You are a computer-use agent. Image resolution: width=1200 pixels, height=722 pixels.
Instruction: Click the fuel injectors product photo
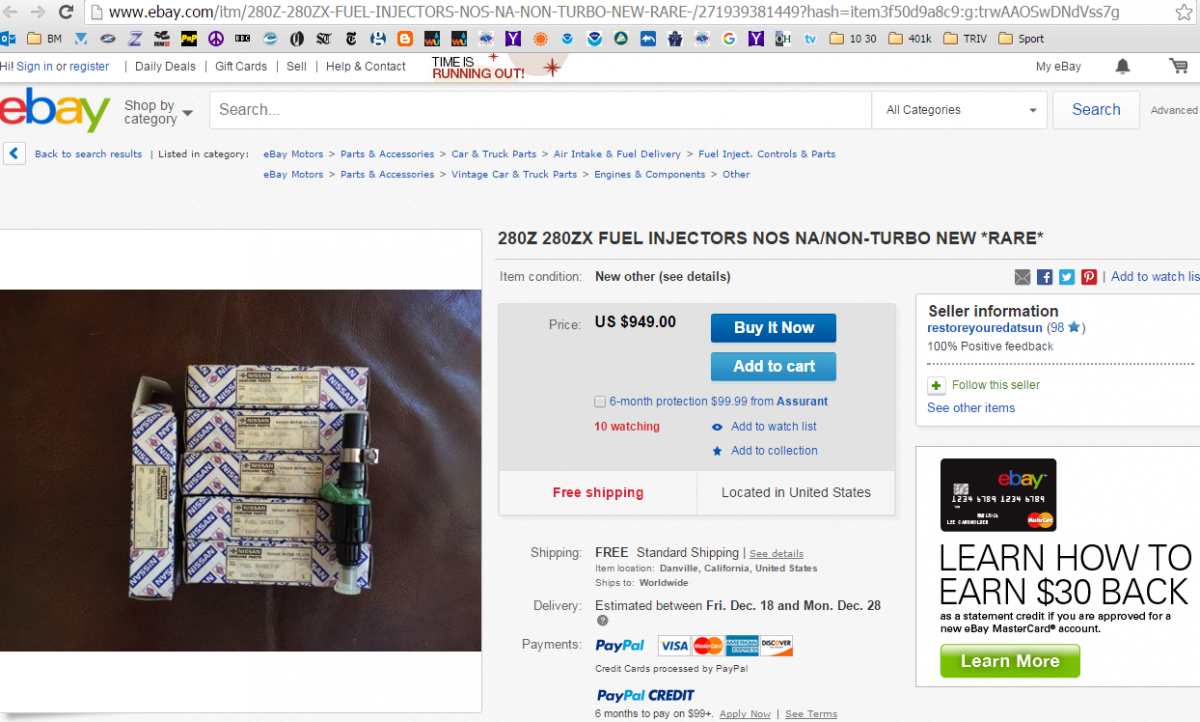[227, 470]
